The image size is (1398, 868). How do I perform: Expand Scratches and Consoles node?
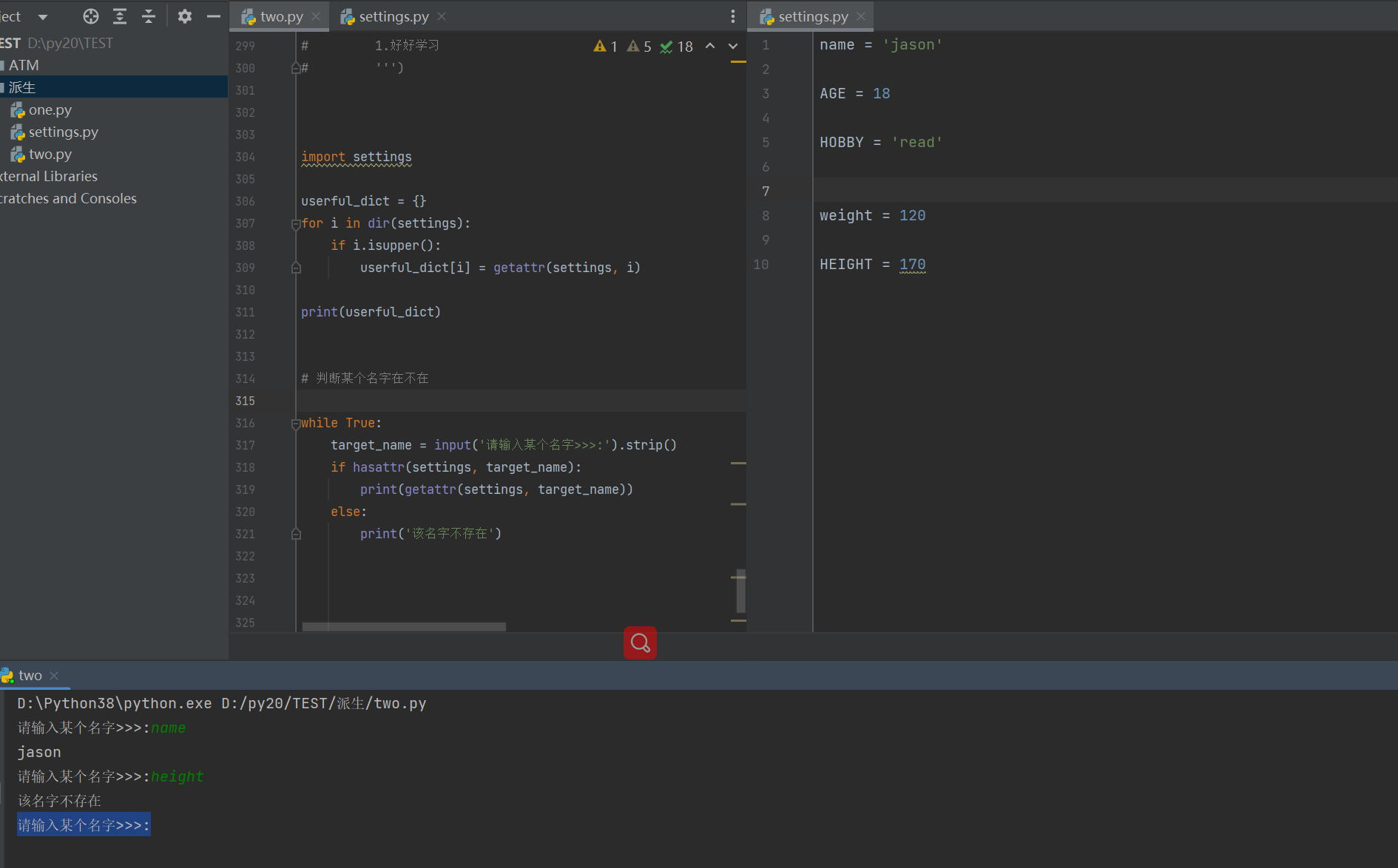click(68, 198)
